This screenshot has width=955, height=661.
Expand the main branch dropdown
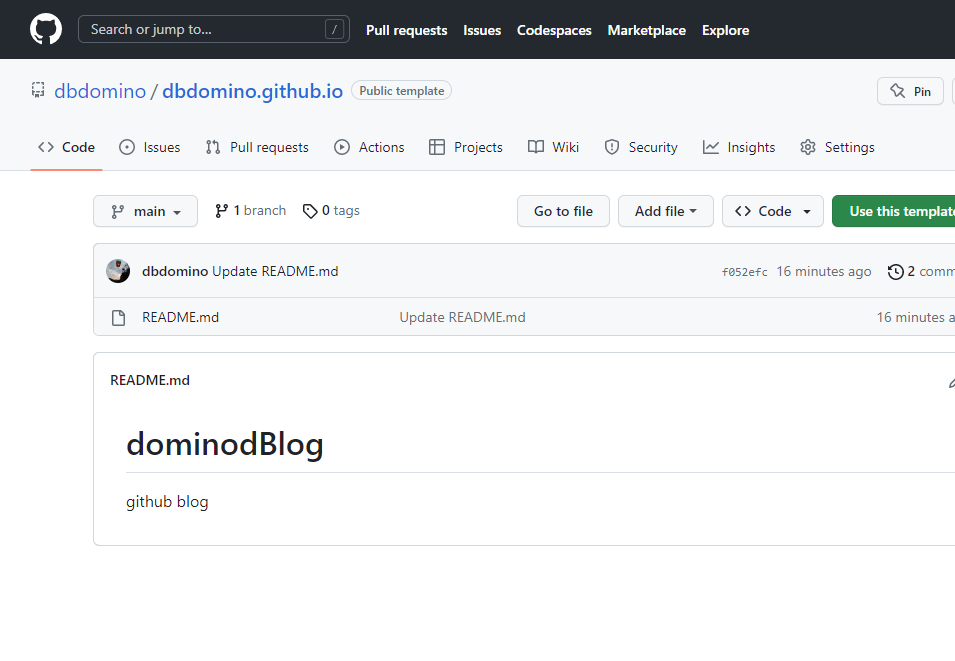[x=146, y=211]
